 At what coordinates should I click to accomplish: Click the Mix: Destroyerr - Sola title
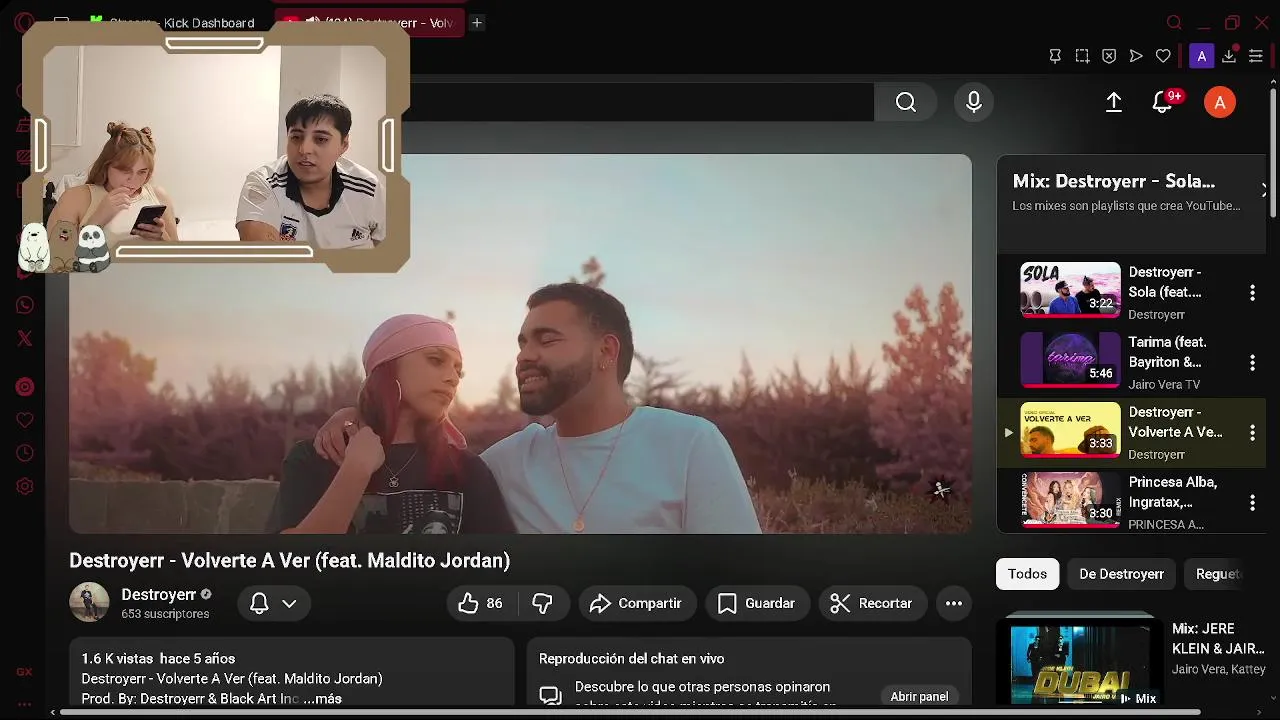[1113, 181]
